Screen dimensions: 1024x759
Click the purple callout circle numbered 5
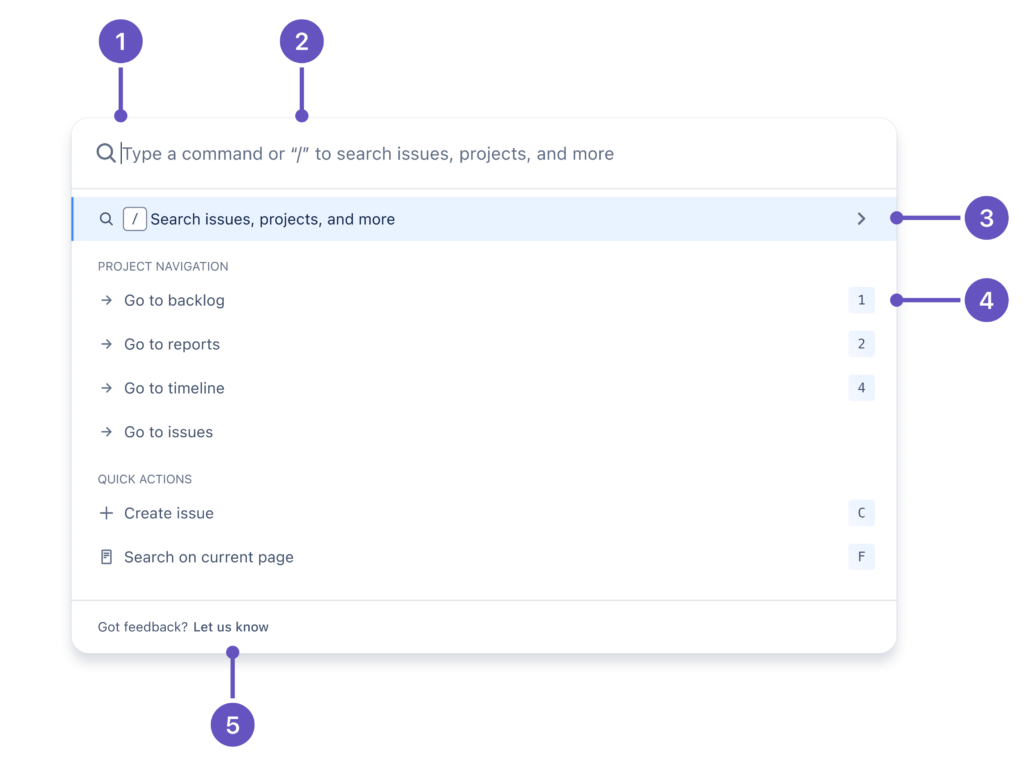232,724
